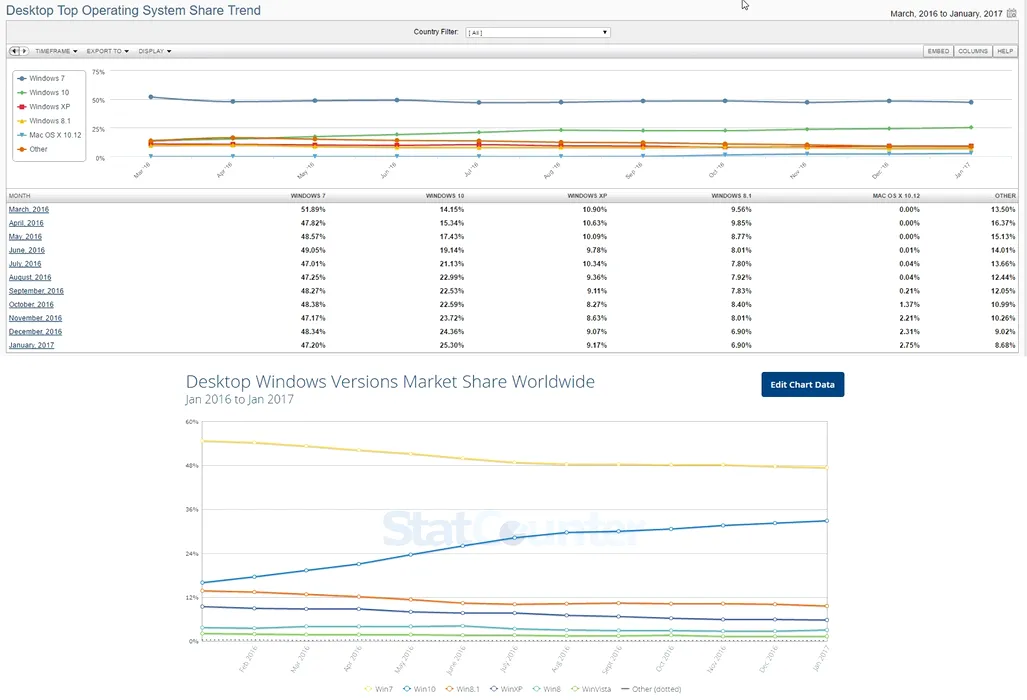The height and width of the screenshot is (700, 1027).
Task: Select the 25.30% Windows 10 cell
Action: pyautogui.click(x=451, y=345)
